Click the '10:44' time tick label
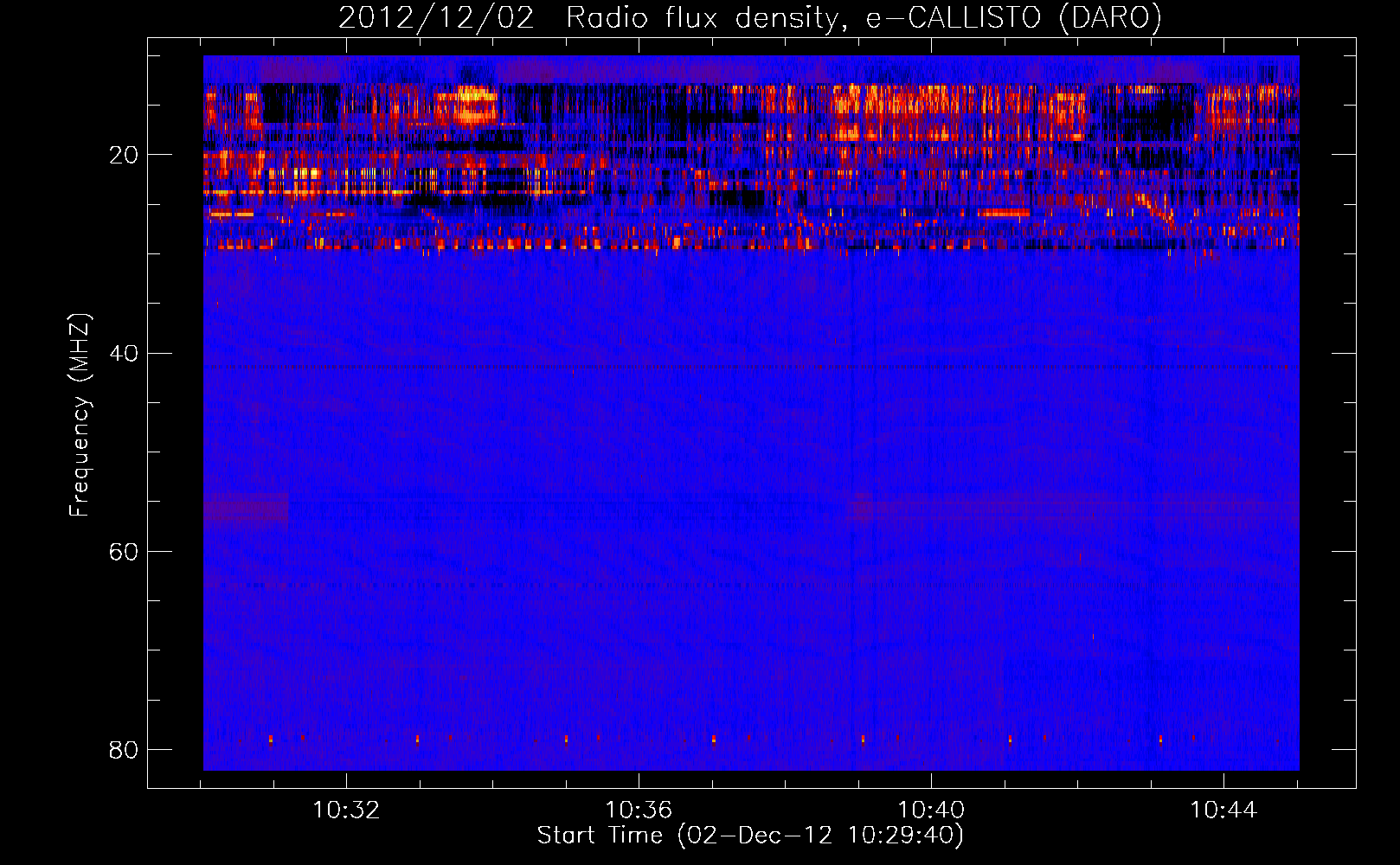Screen dimensions: 1400x865 tap(1223, 810)
